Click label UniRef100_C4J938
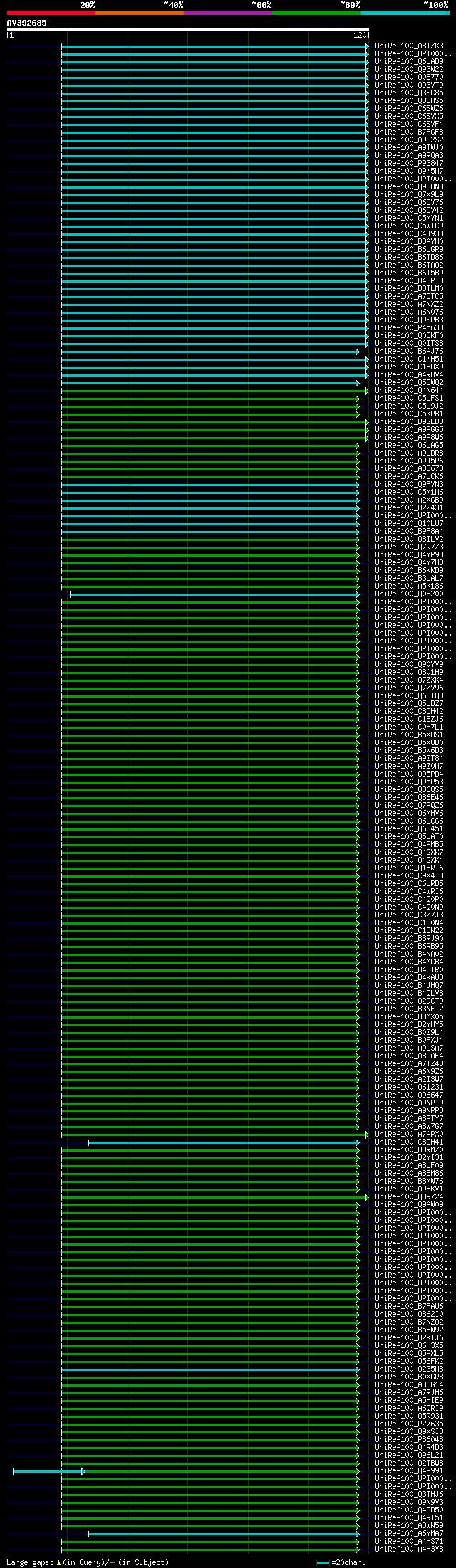Screen dimensions: 456x1568 click(x=409, y=234)
